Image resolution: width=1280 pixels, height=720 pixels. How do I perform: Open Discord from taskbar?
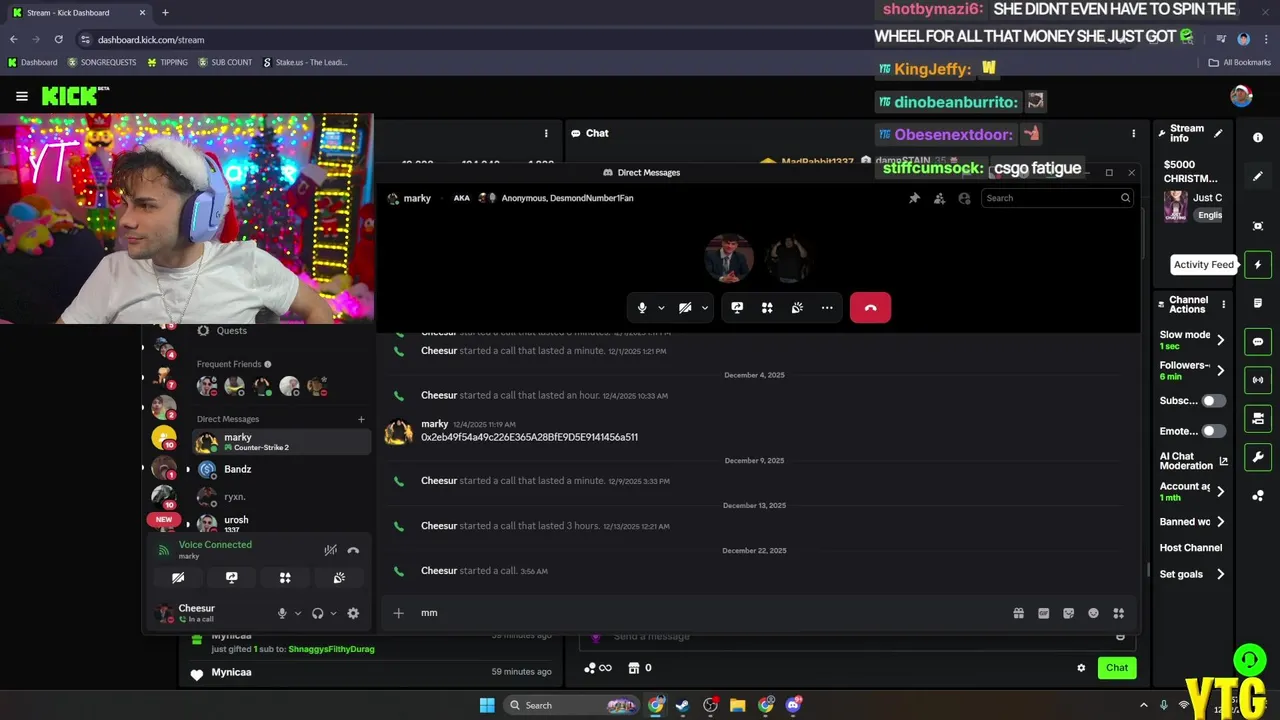coord(794,705)
